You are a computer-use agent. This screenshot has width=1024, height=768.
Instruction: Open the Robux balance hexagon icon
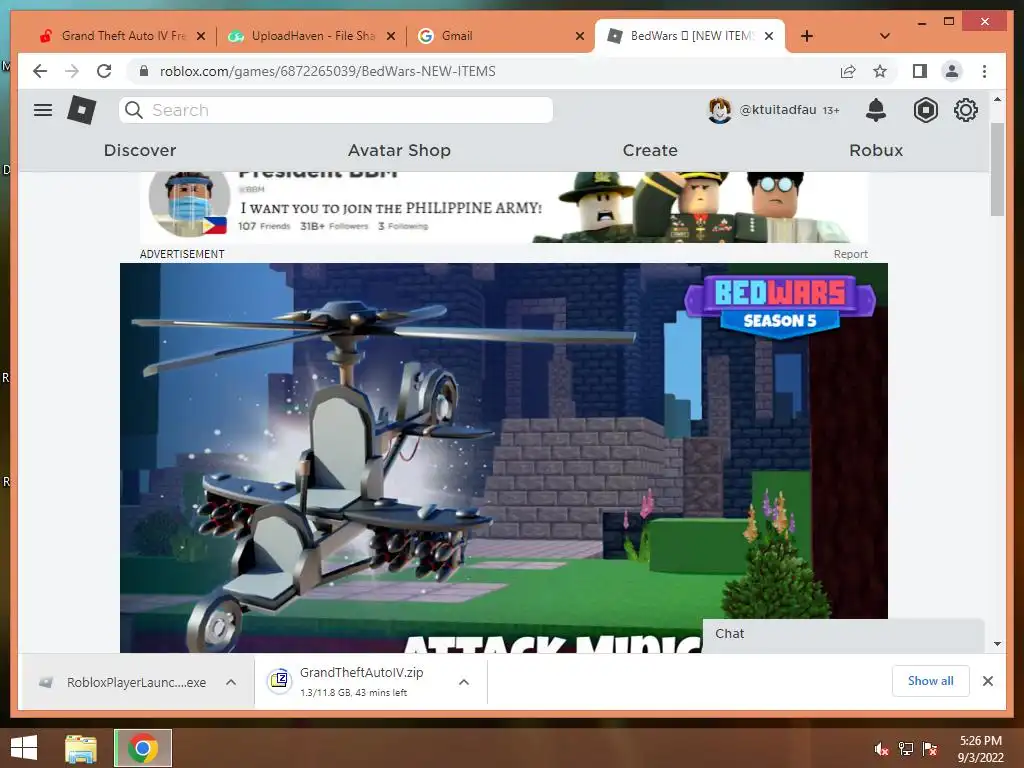[925, 110]
